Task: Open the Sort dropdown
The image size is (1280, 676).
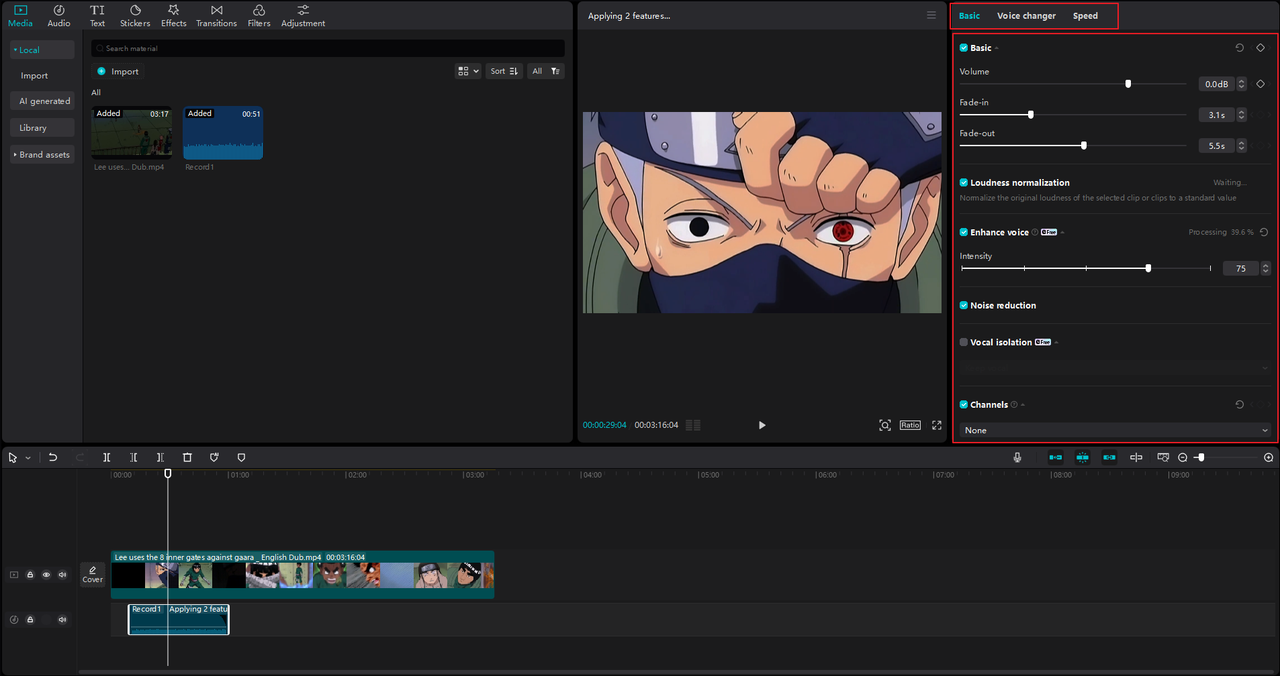Action: [504, 71]
